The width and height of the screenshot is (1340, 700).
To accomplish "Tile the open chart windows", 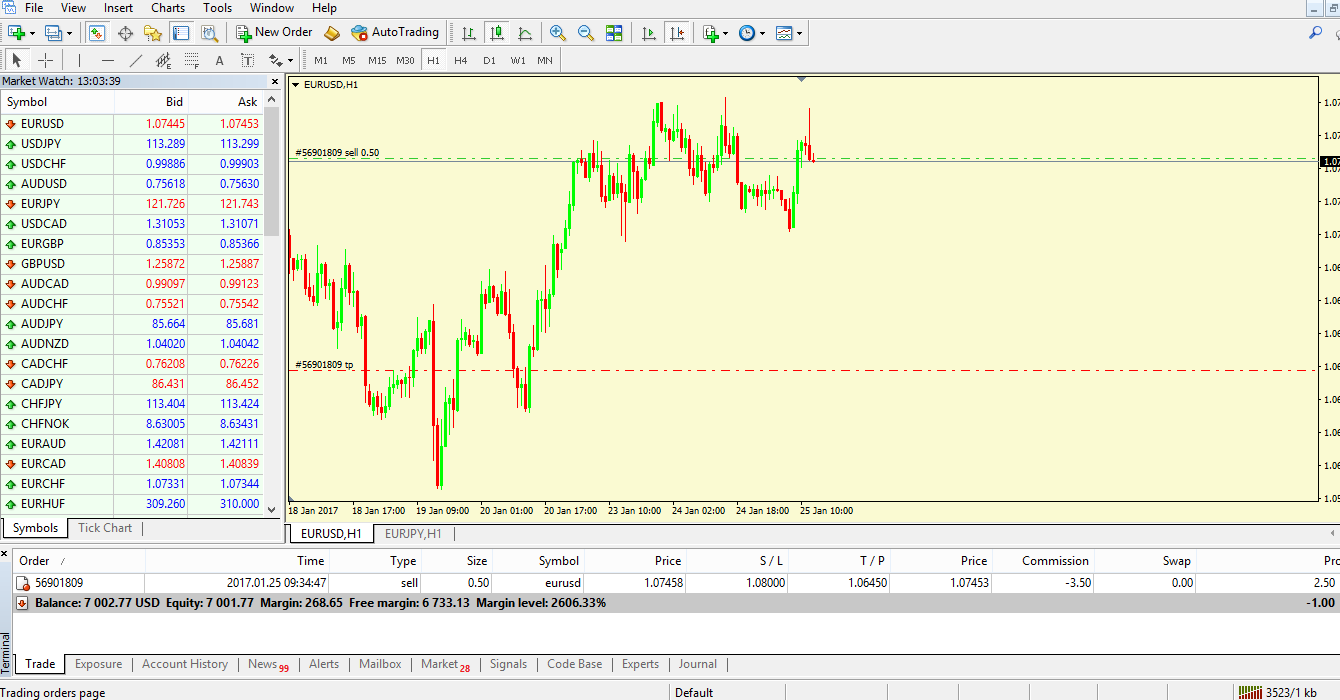I will (x=613, y=32).
